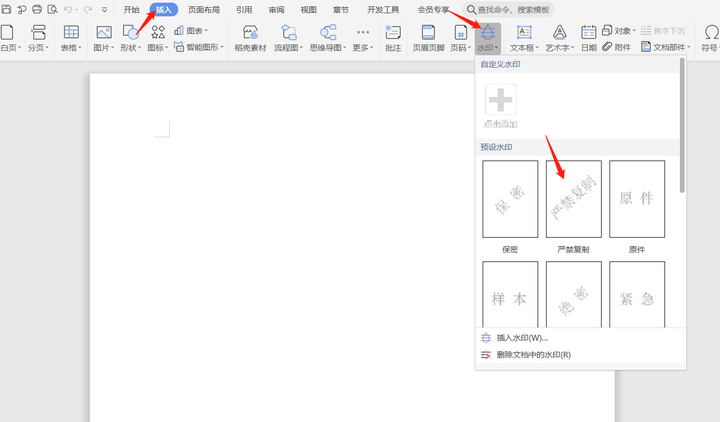This screenshot has width=720, height=422.
Task: Click the Redo arrow icon
Action: point(88,9)
